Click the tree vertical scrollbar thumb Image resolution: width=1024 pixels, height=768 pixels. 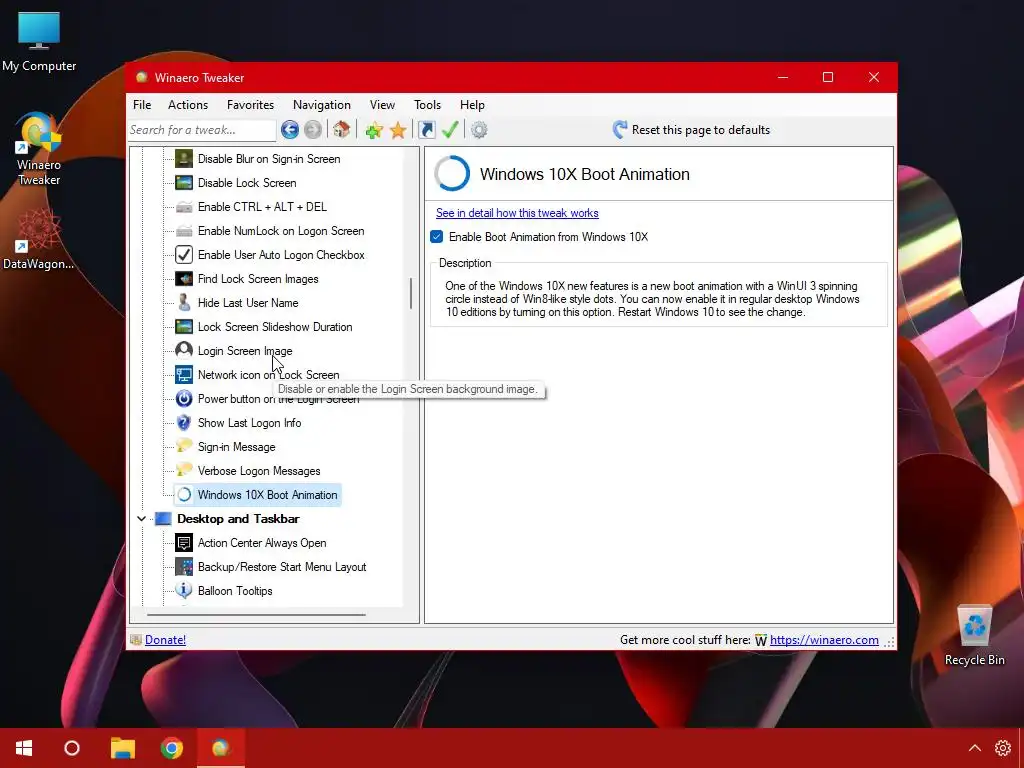pos(411,294)
